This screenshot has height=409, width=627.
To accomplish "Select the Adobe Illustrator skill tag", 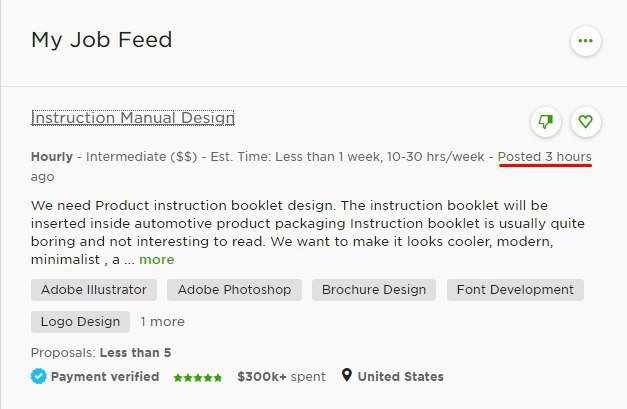I will pos(94,290).
